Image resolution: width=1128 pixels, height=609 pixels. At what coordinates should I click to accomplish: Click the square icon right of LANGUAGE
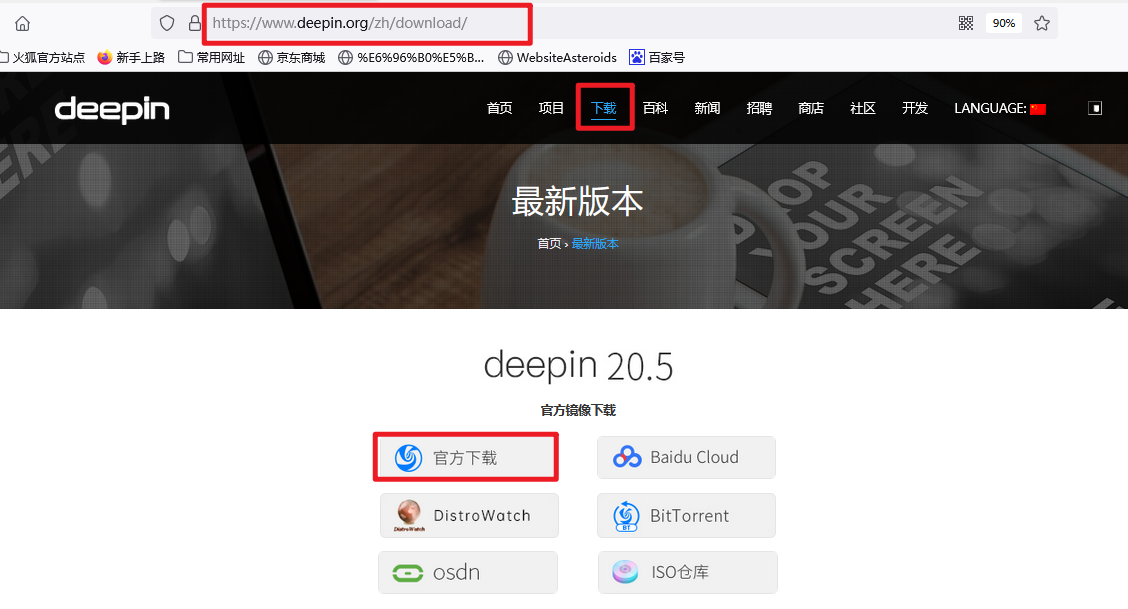pyautogui.click(x=1095, y=109)
